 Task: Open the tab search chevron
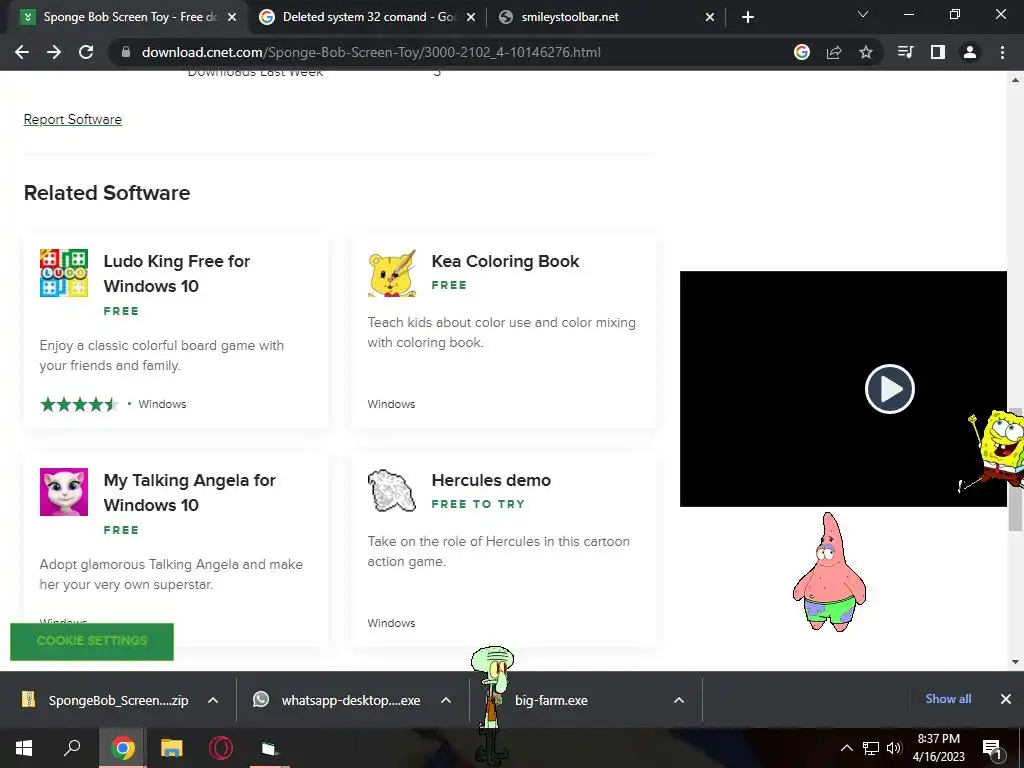[x=863, y=14]
